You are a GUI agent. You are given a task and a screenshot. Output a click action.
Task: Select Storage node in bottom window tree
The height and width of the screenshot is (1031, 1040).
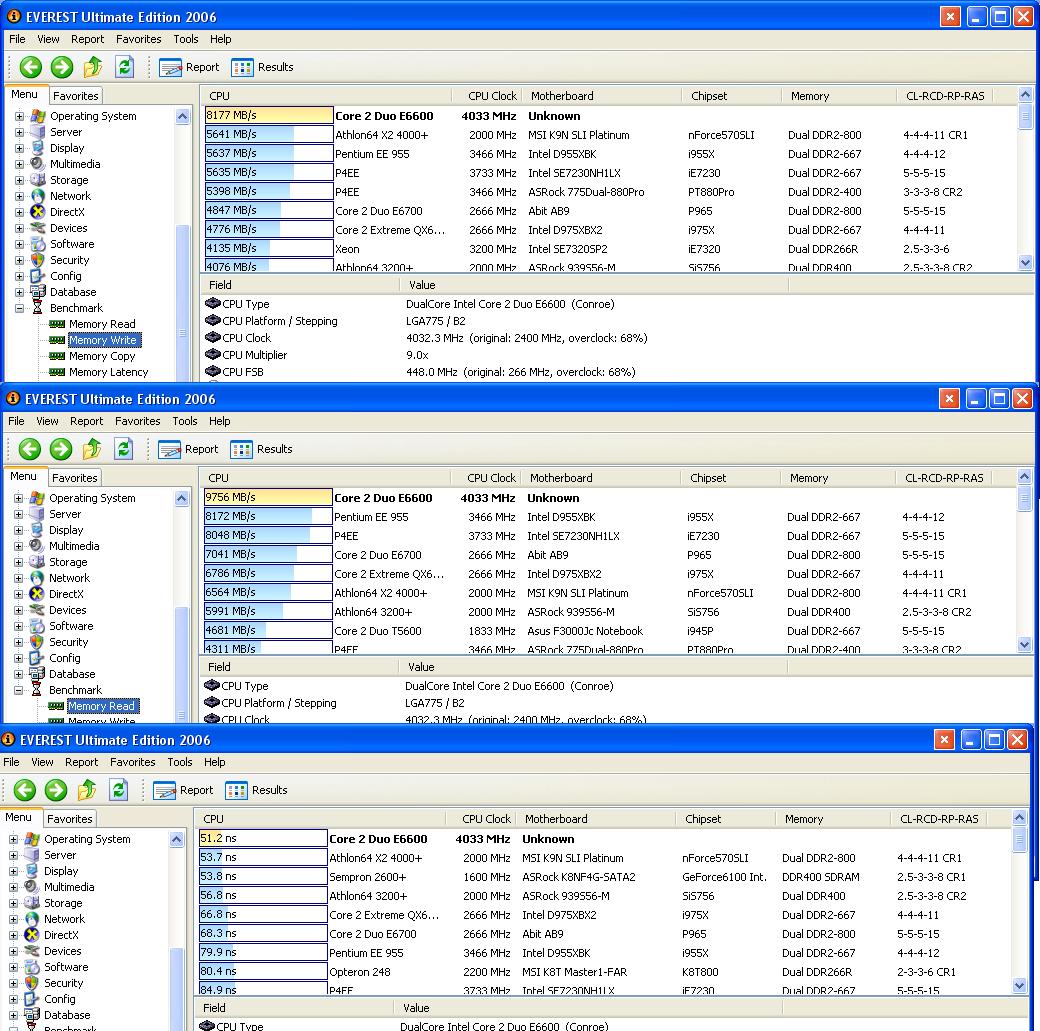pyautogui.click(x=63, y=903)
